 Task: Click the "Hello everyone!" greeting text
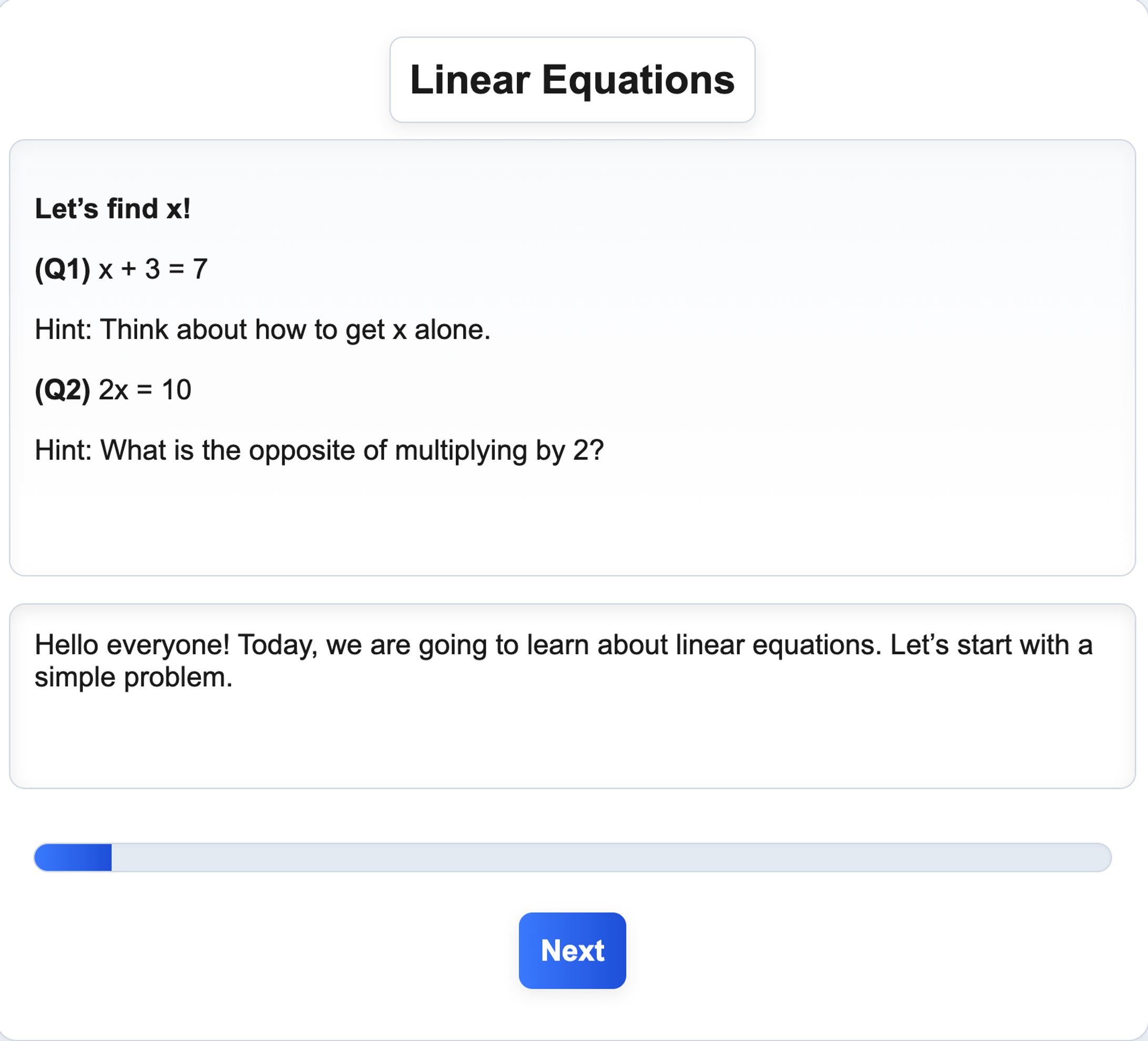(132, 645)
